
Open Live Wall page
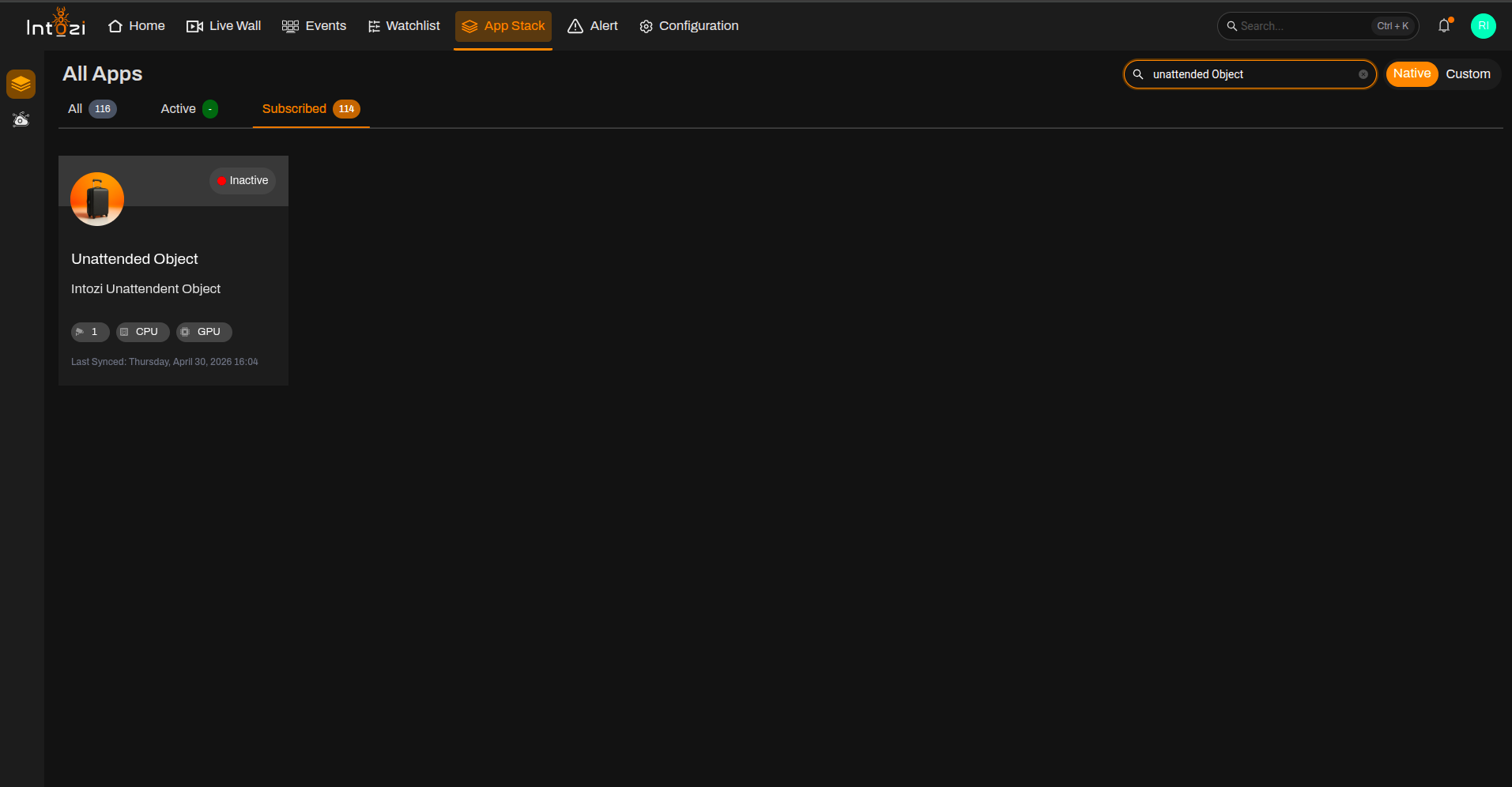224,26
